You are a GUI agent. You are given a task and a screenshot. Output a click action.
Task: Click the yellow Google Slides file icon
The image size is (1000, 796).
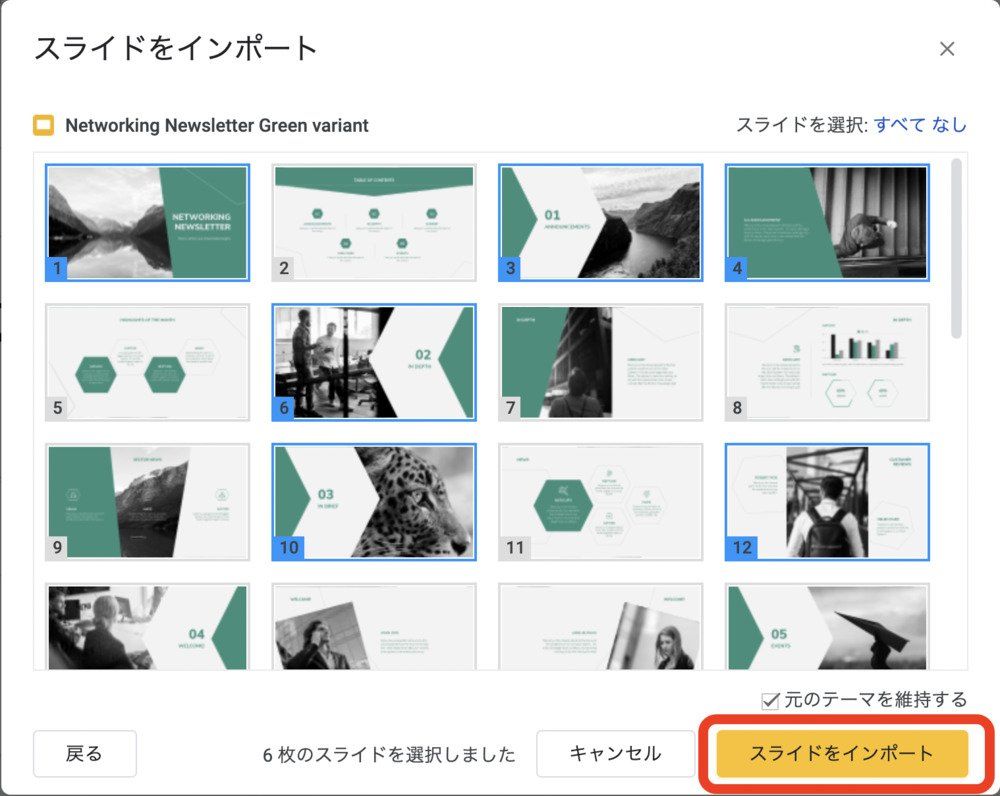(x=43, y=125)
